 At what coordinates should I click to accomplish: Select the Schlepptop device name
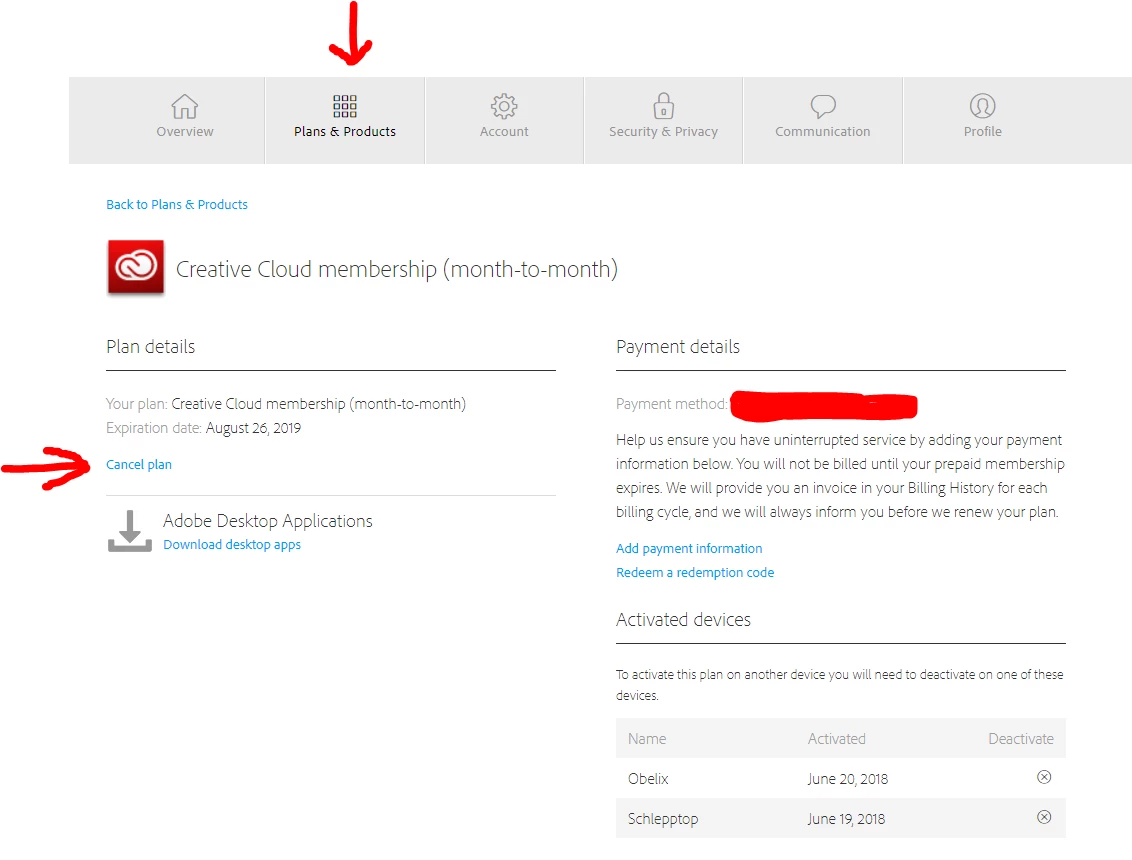663,819
